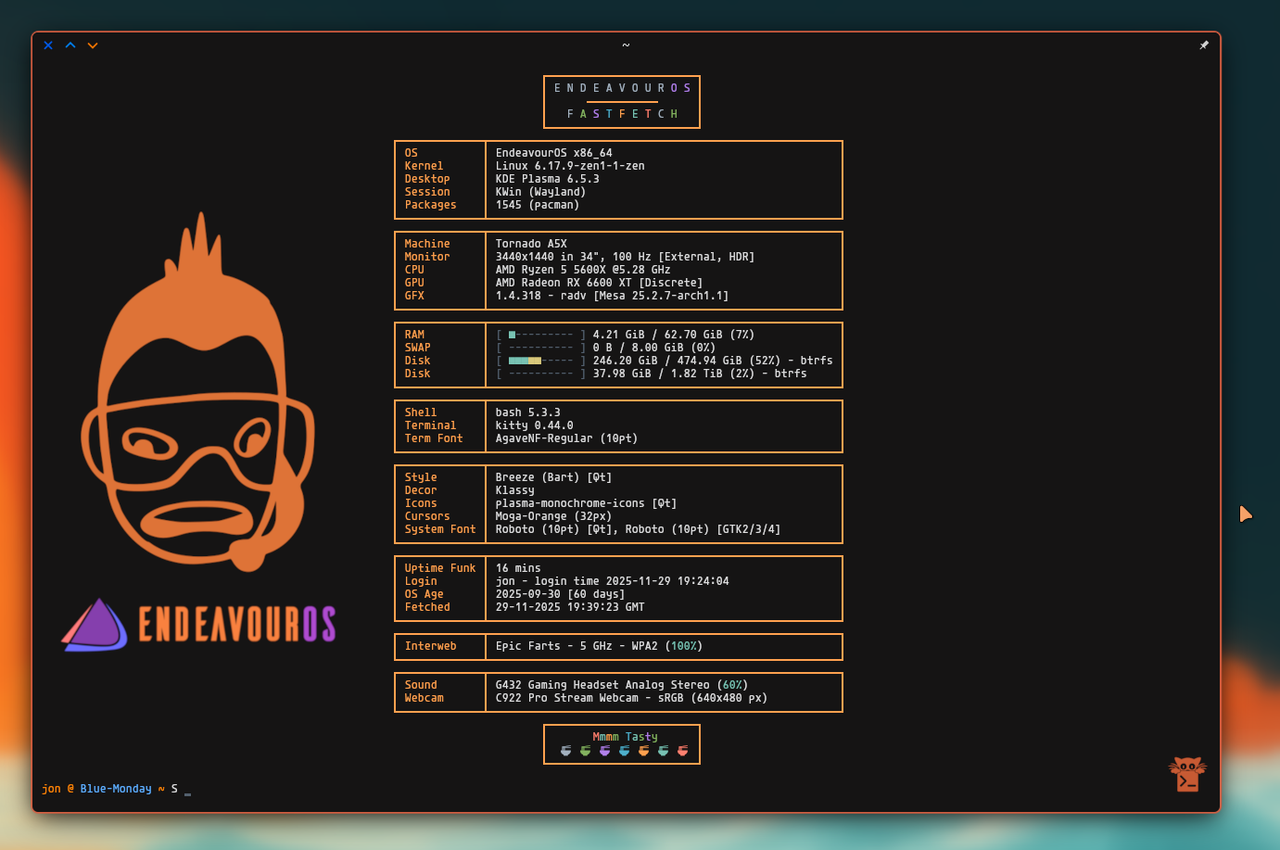1280x850 pixels.
Task: Click the gray noodle bowl icon
Action: click(x=566, y=750)
